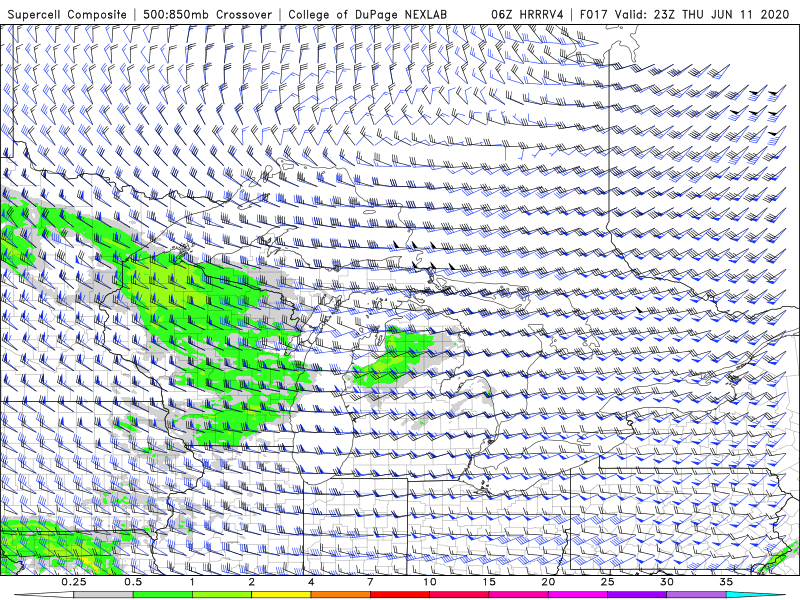Select the dark purple 25–30 color segment
Viewport: 800px width, 600px height.
[x=637, y=595]
